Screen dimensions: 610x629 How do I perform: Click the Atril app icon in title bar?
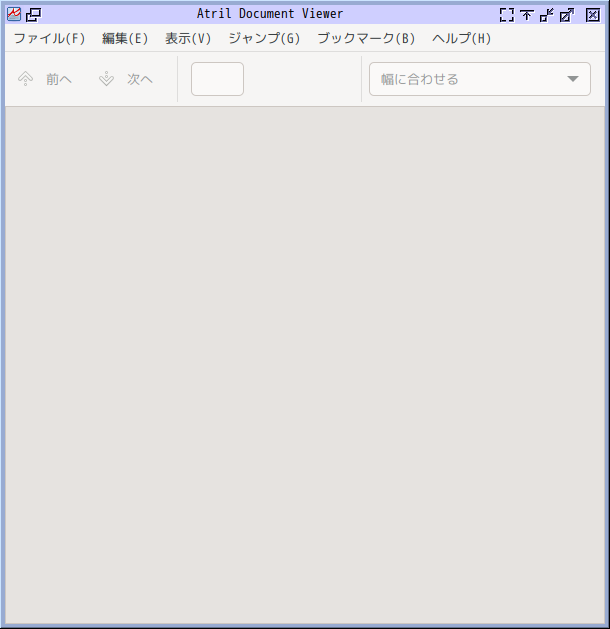[x=14, y=15]
